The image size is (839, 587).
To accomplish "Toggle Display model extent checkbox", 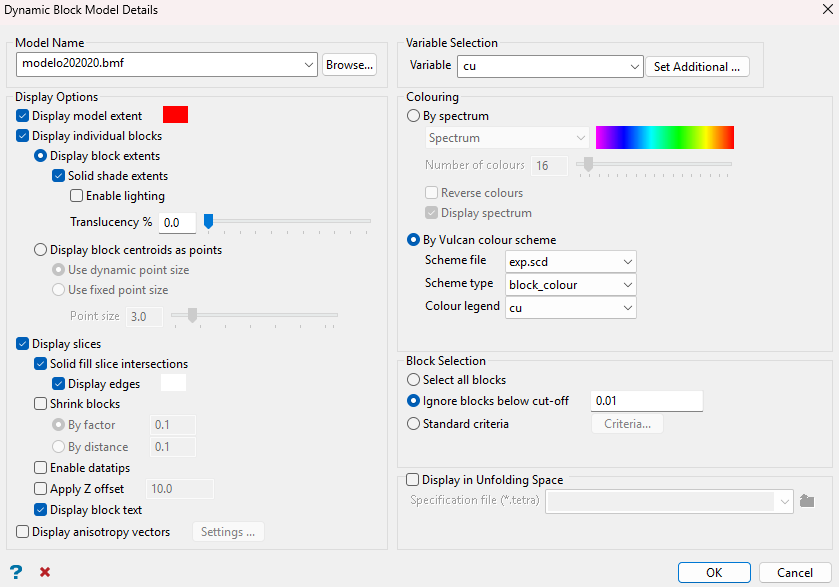I will (22, 116).
